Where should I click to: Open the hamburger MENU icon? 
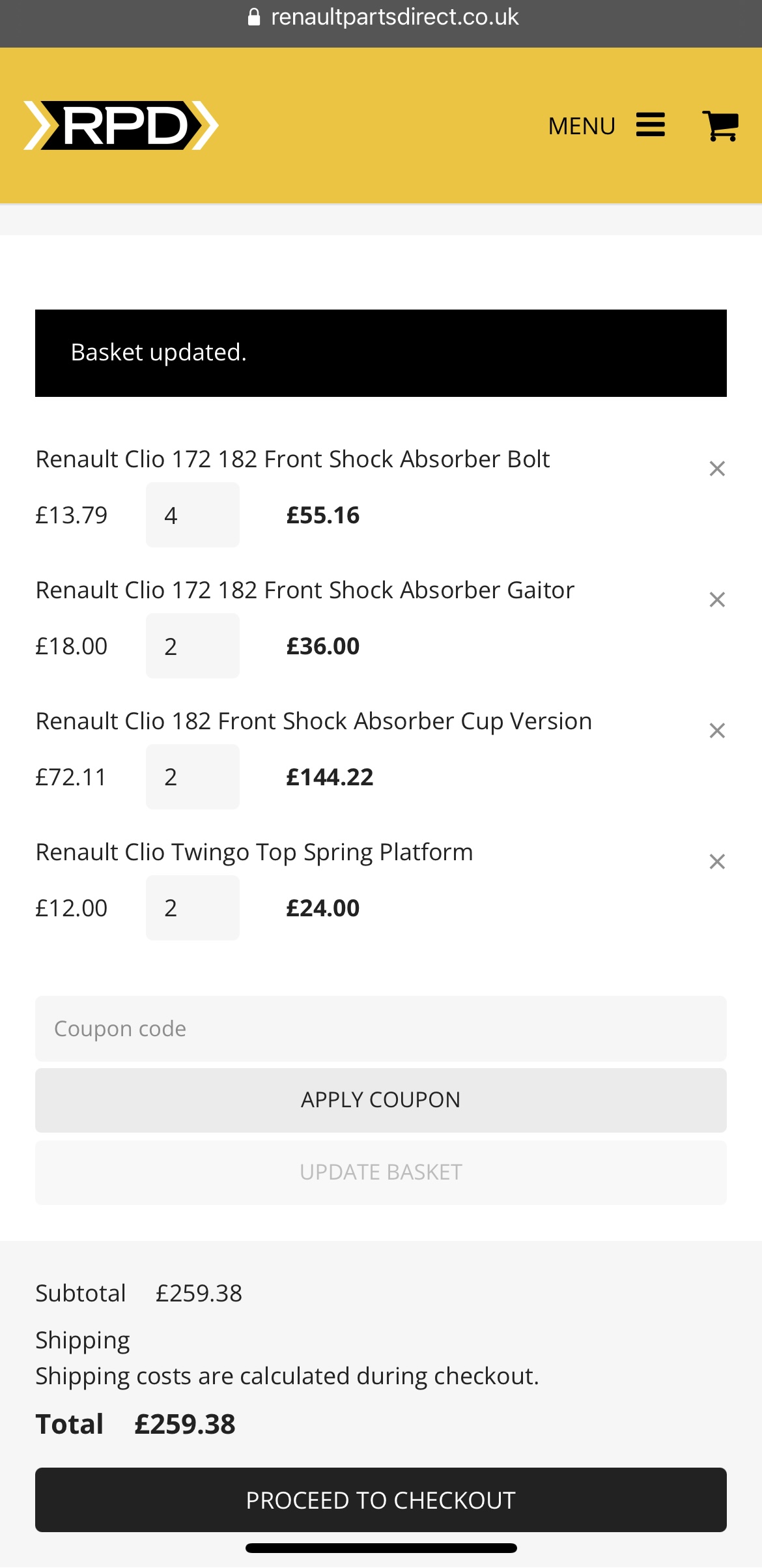coord(650,125)
